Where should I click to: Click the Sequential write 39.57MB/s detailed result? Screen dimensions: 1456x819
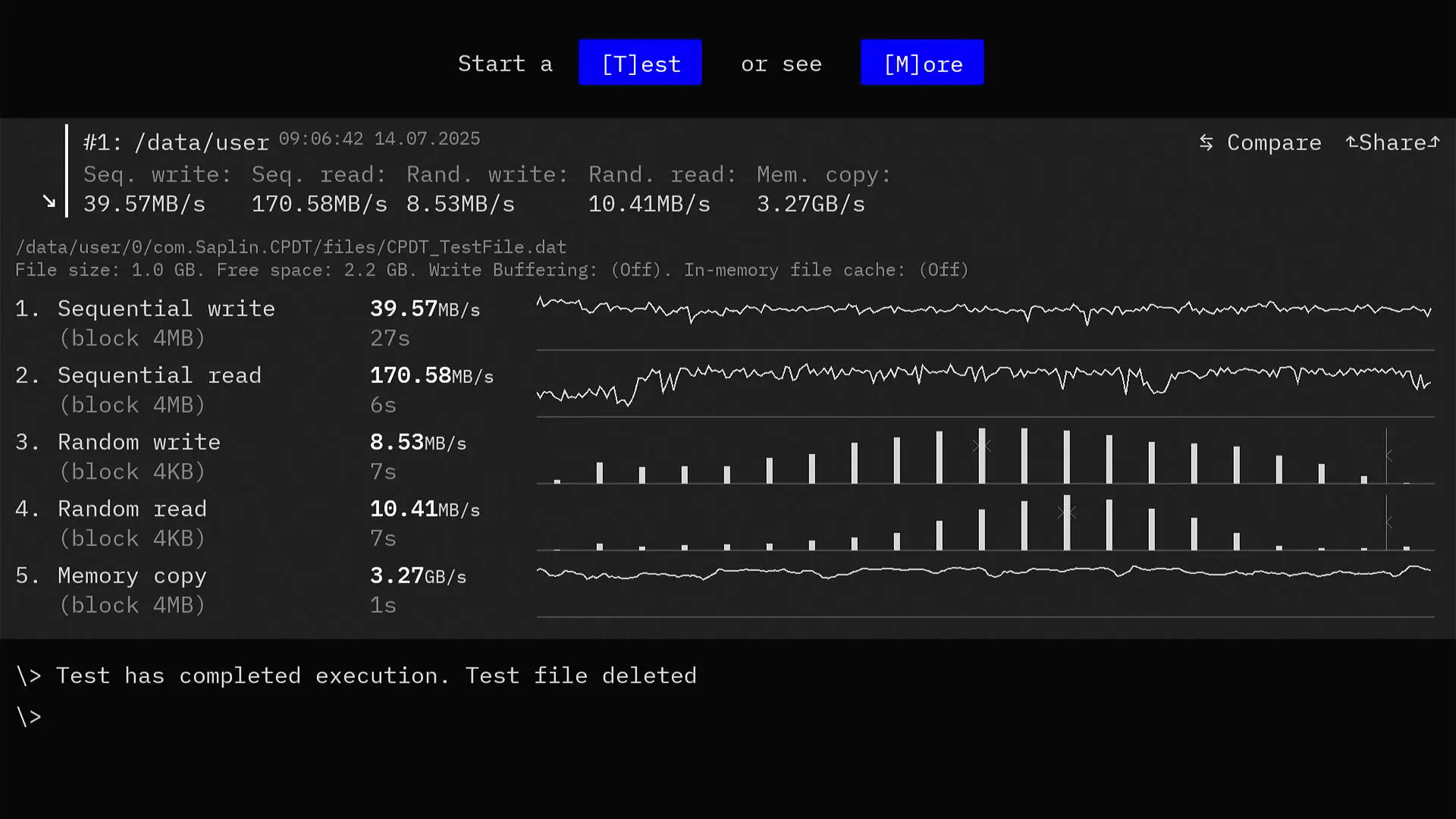pos(425,309)
